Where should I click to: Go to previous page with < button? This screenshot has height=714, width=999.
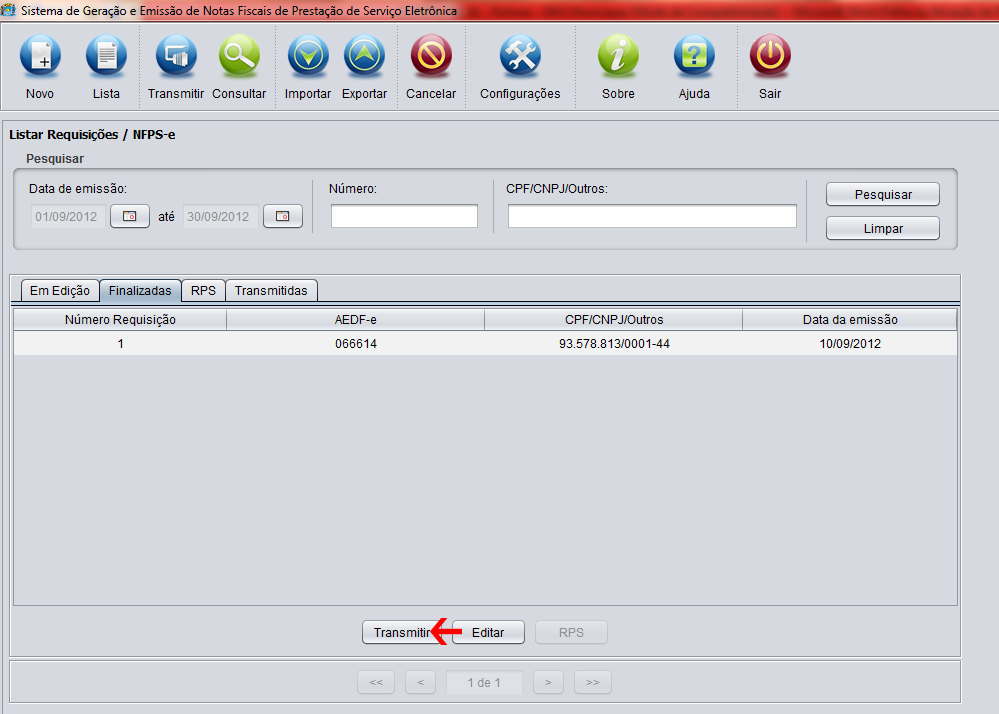coord(420,682)
